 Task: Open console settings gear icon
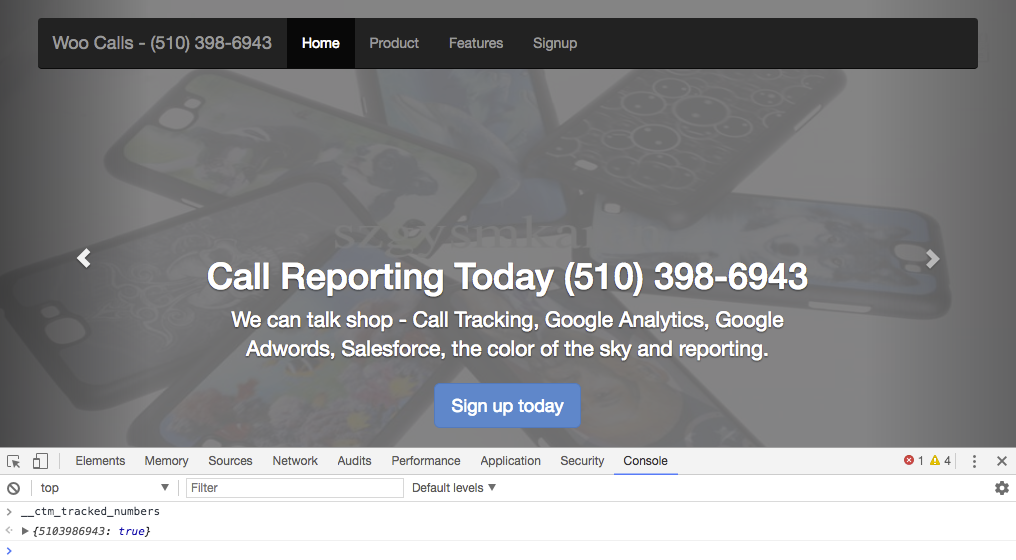pos(1002,488)
